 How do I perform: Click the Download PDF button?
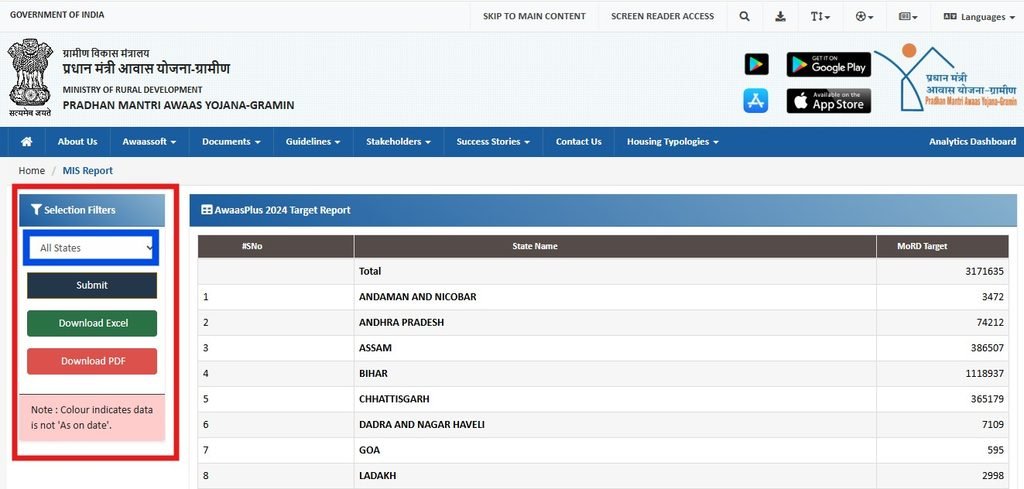92,361
